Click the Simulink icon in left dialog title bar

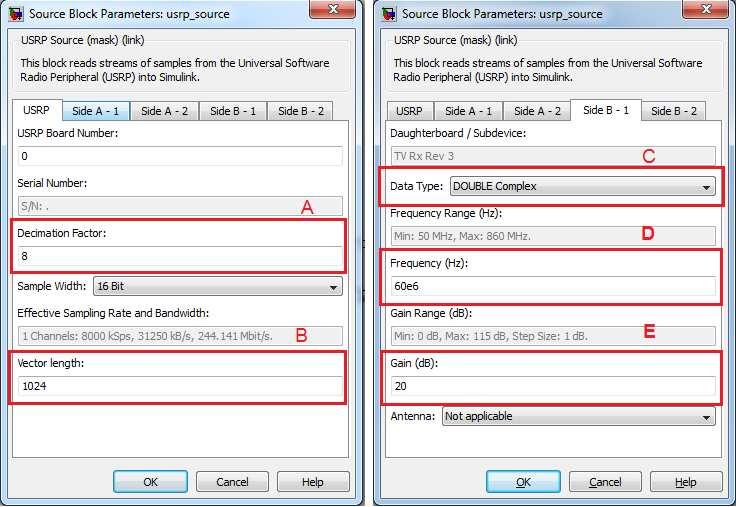16,14
